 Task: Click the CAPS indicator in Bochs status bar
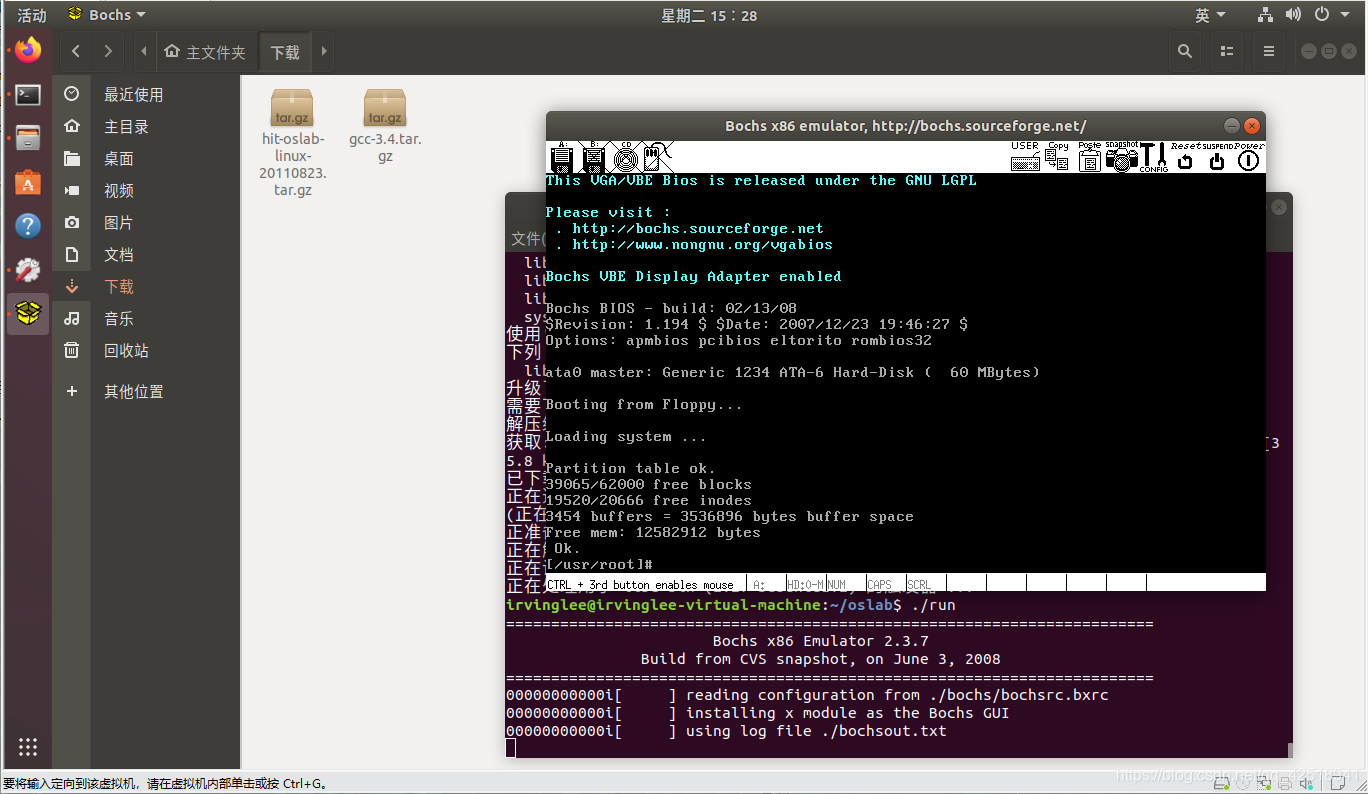(x=886, y=584)
